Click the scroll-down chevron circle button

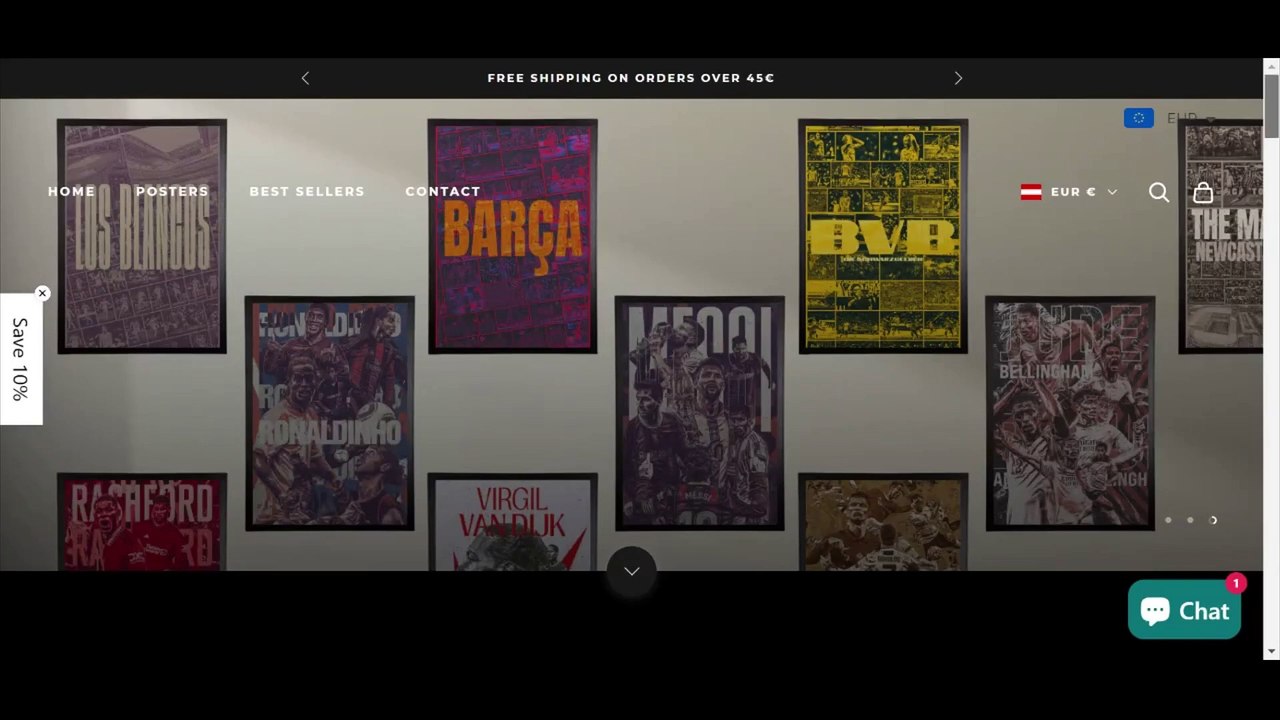click(x=631, y=571)
